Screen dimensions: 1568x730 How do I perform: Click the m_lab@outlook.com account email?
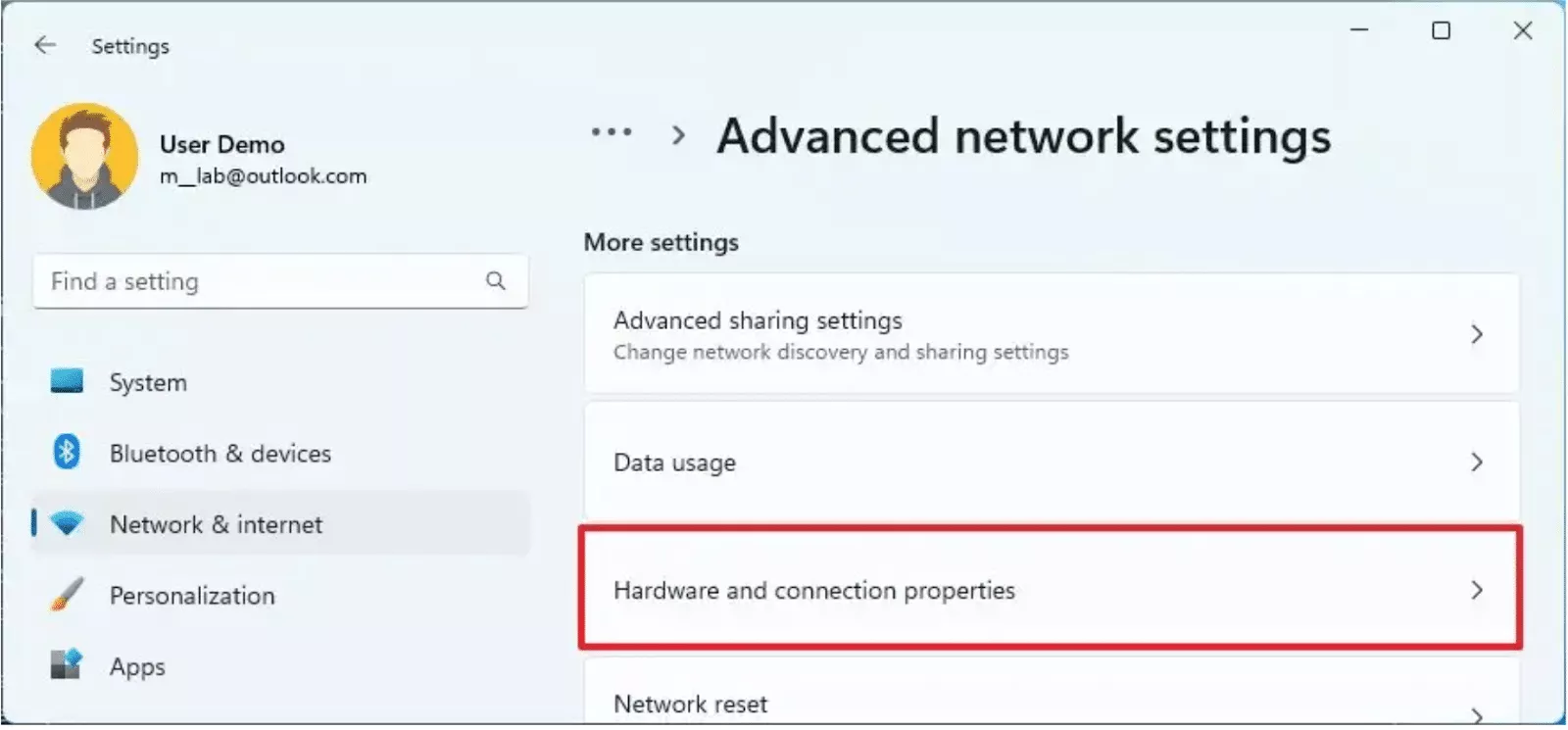click(263, 176)
